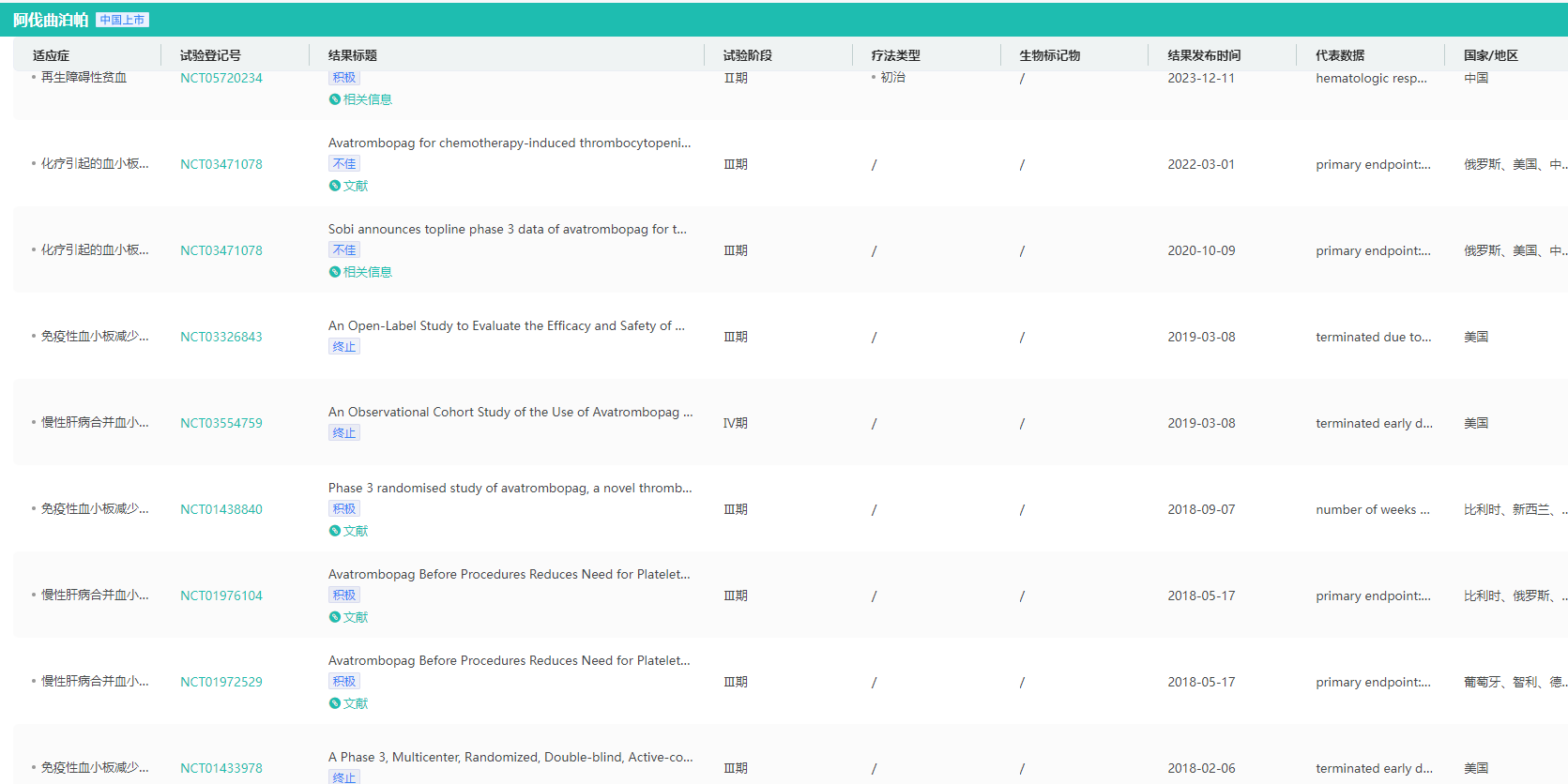
Task: Open trial NCT01433978 registration link
Action: pyautogui.click(x=221, y=768)
